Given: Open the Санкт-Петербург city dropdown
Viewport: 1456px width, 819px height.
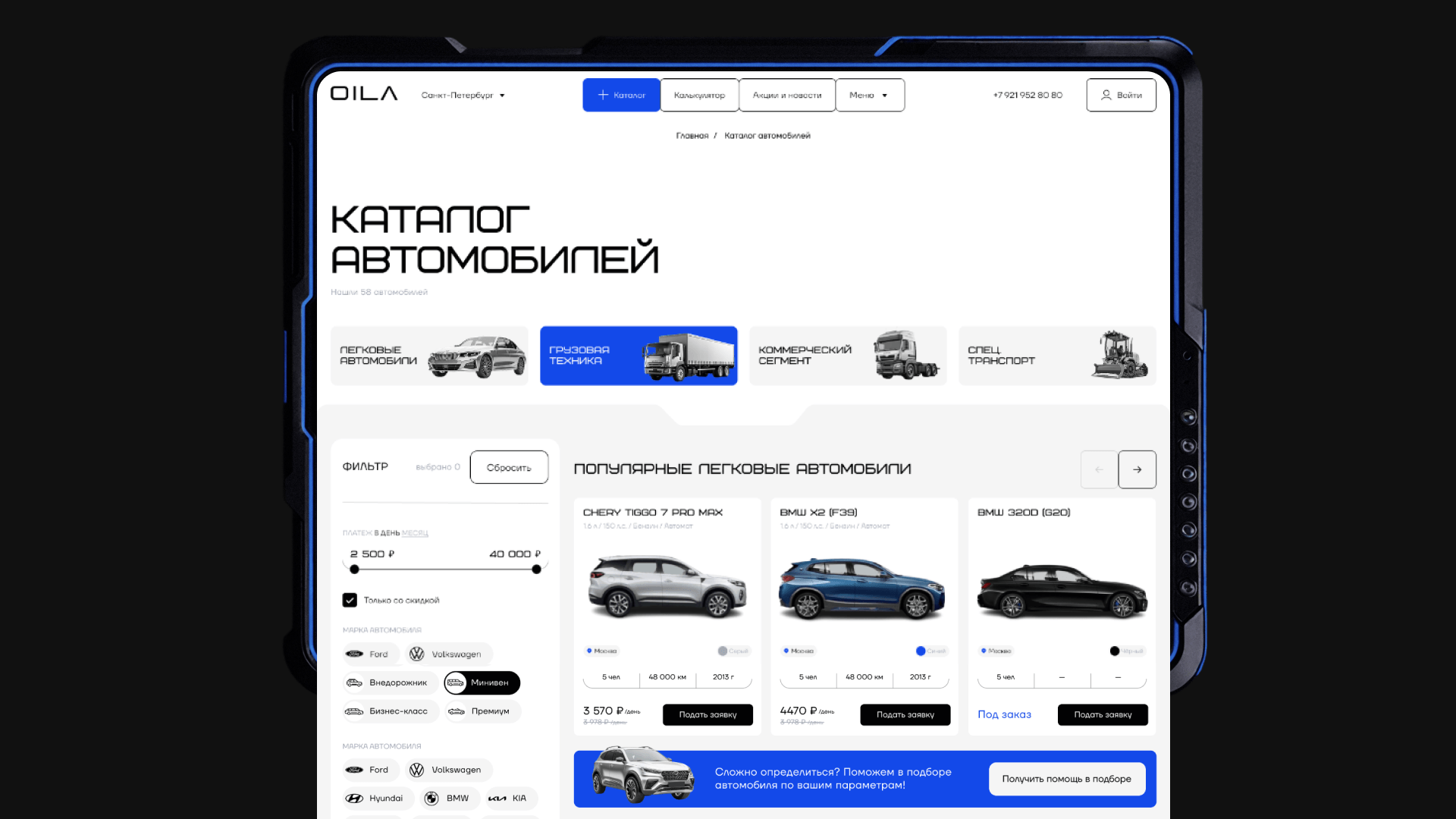Looking at the screenshot, I should tap(463, 96).
